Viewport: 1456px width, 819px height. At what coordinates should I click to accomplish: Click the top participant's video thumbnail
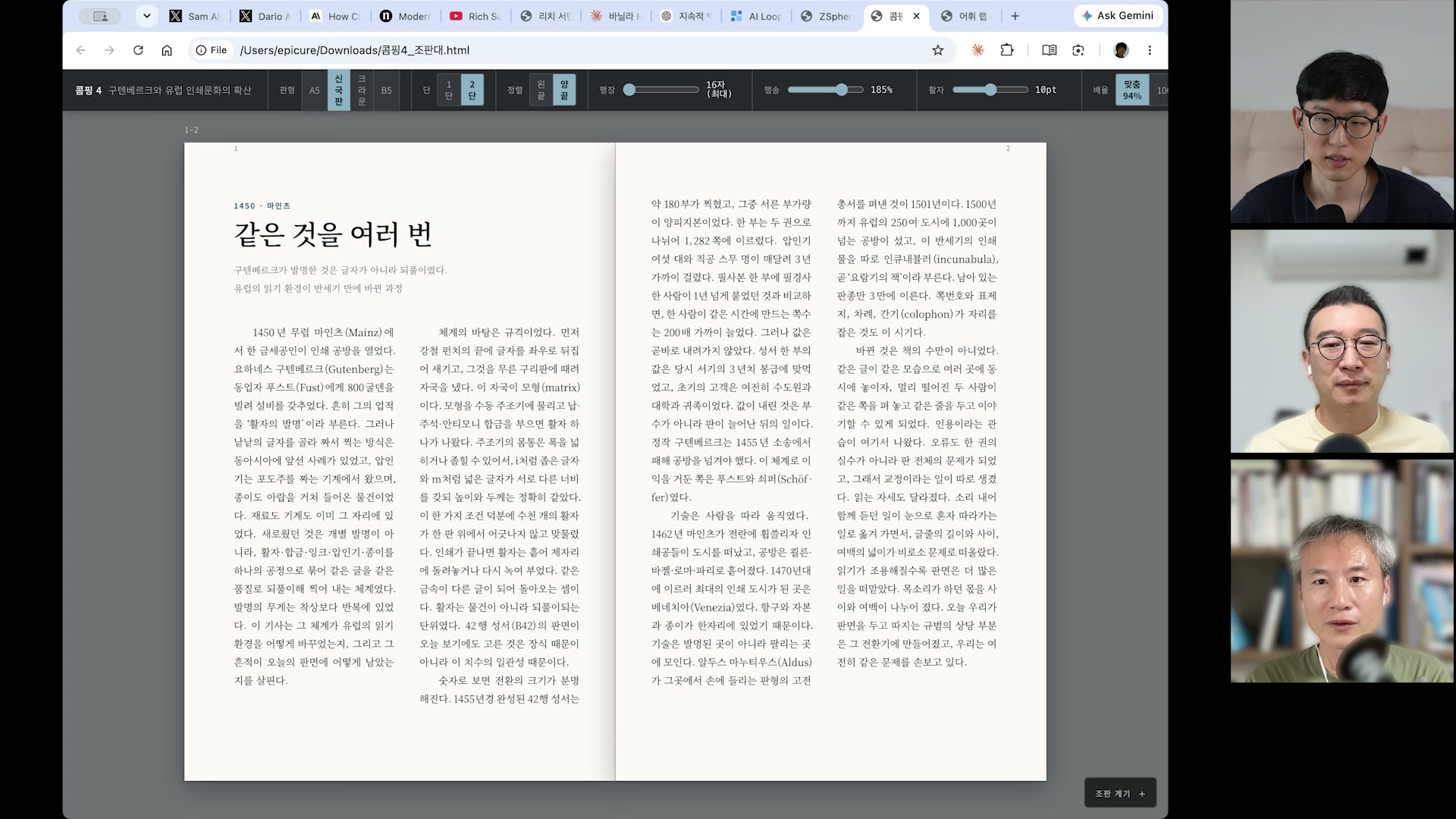1341,111
